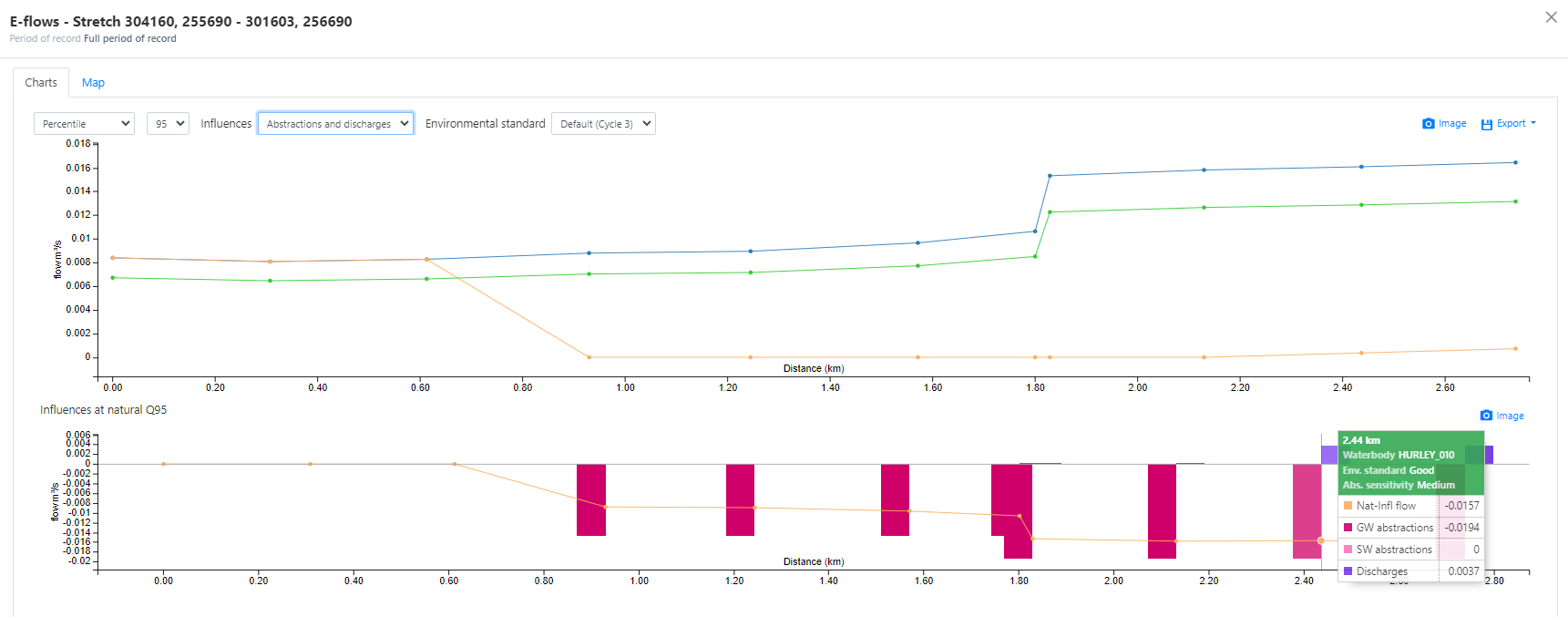Expand the Export caret menu
The height and width of the screenshot is (617, 1568).
[x=1533, y=123]
